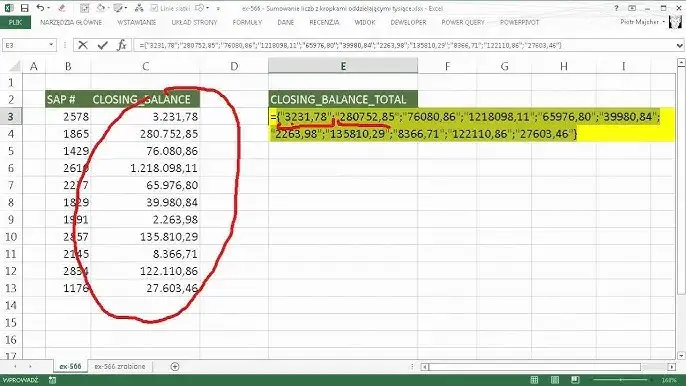Select row 3 header
The image size is (686, 386).
[11, 116]
